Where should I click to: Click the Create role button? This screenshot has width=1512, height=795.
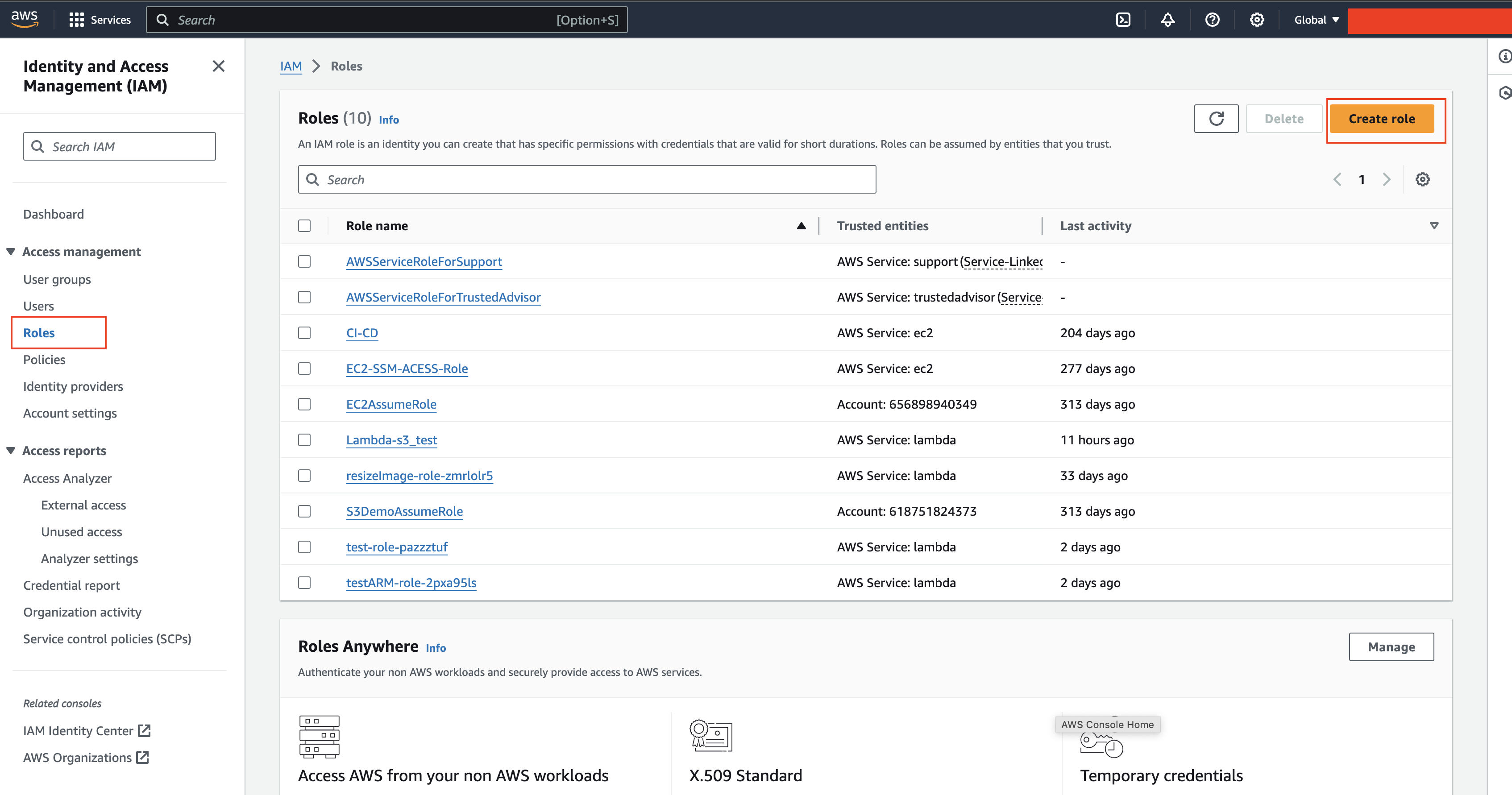click(1382, 119)
